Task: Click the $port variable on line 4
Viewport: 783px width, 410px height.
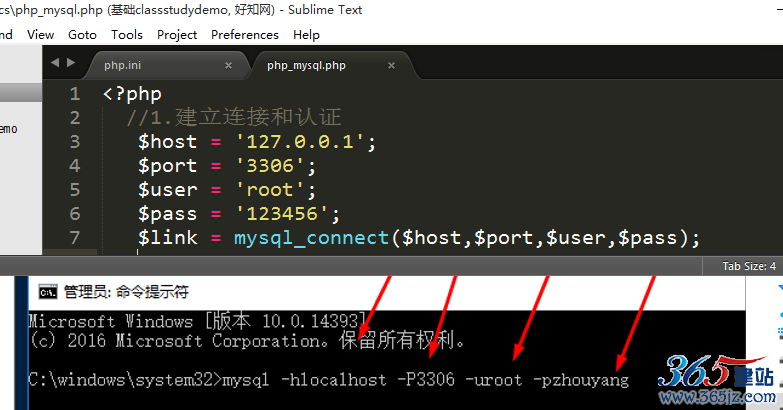Action: [168, 167]
